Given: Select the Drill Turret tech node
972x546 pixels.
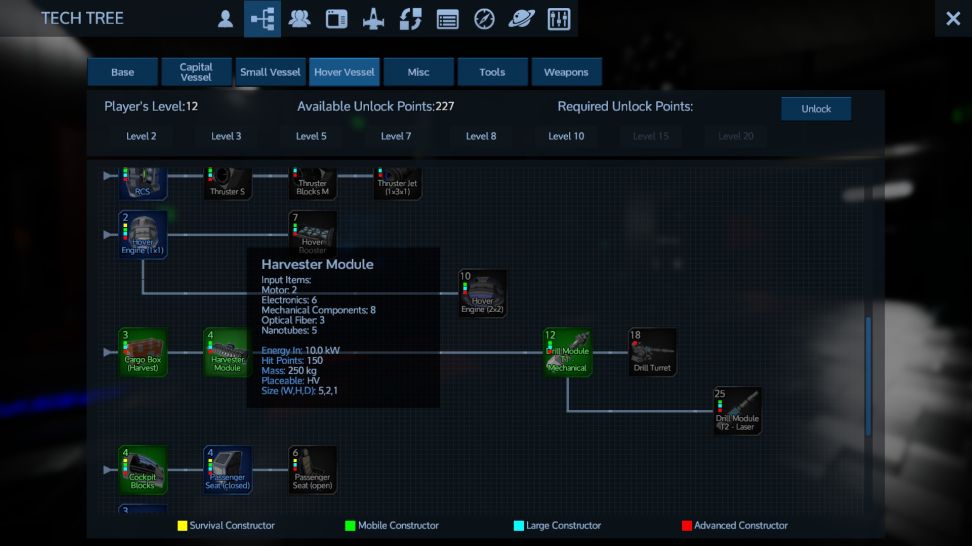Looking at the screenshot, I should tap(652, 352).
